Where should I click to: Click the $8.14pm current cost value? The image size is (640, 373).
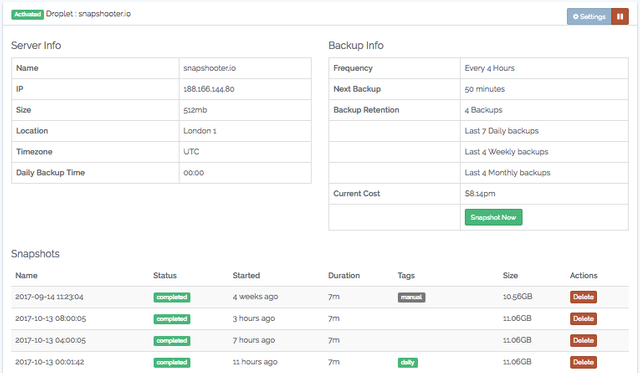480,193
